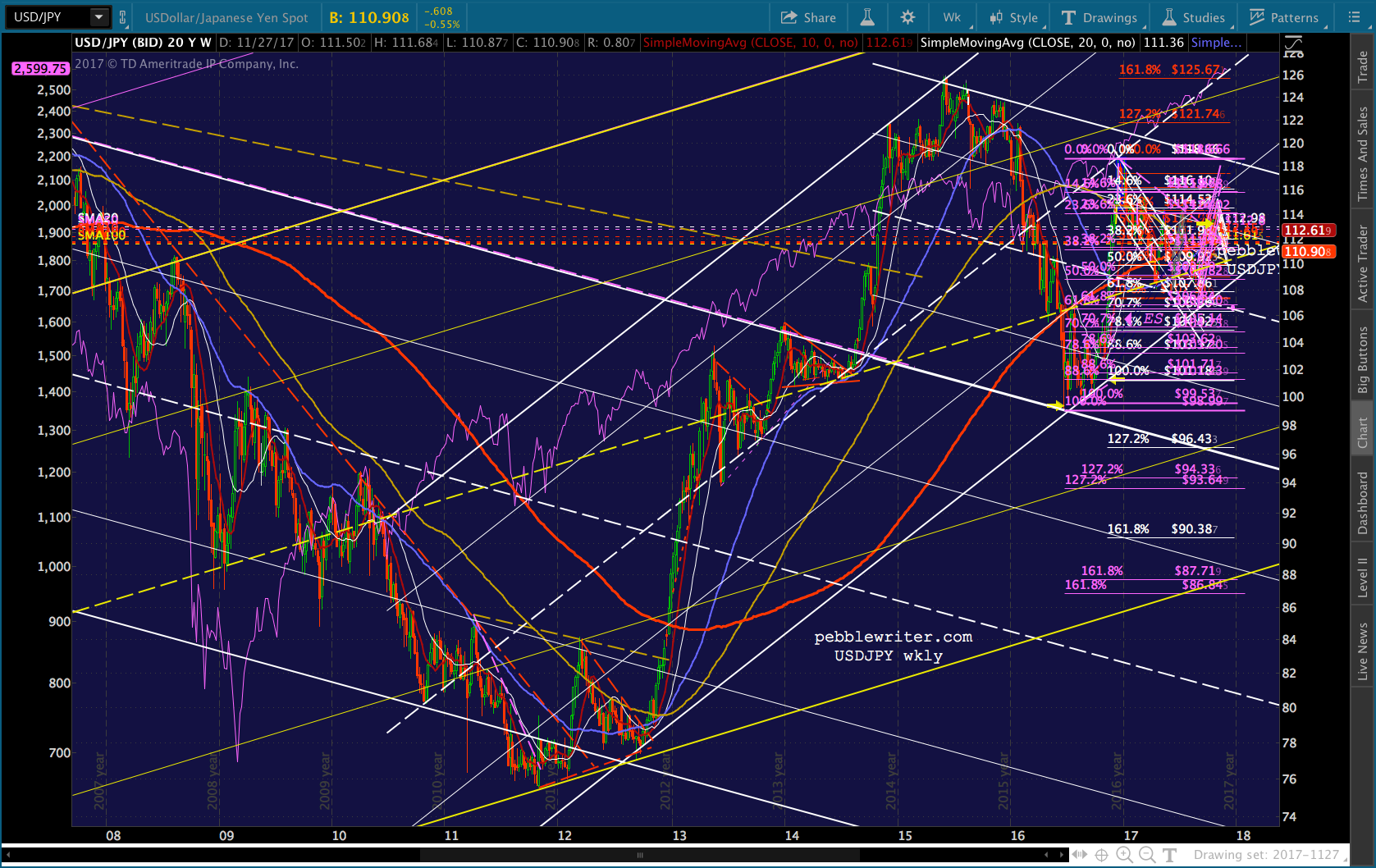Click the zoom out magnifier
1376x868 pixels.
pyautogui.click(x=1147, y=855)
